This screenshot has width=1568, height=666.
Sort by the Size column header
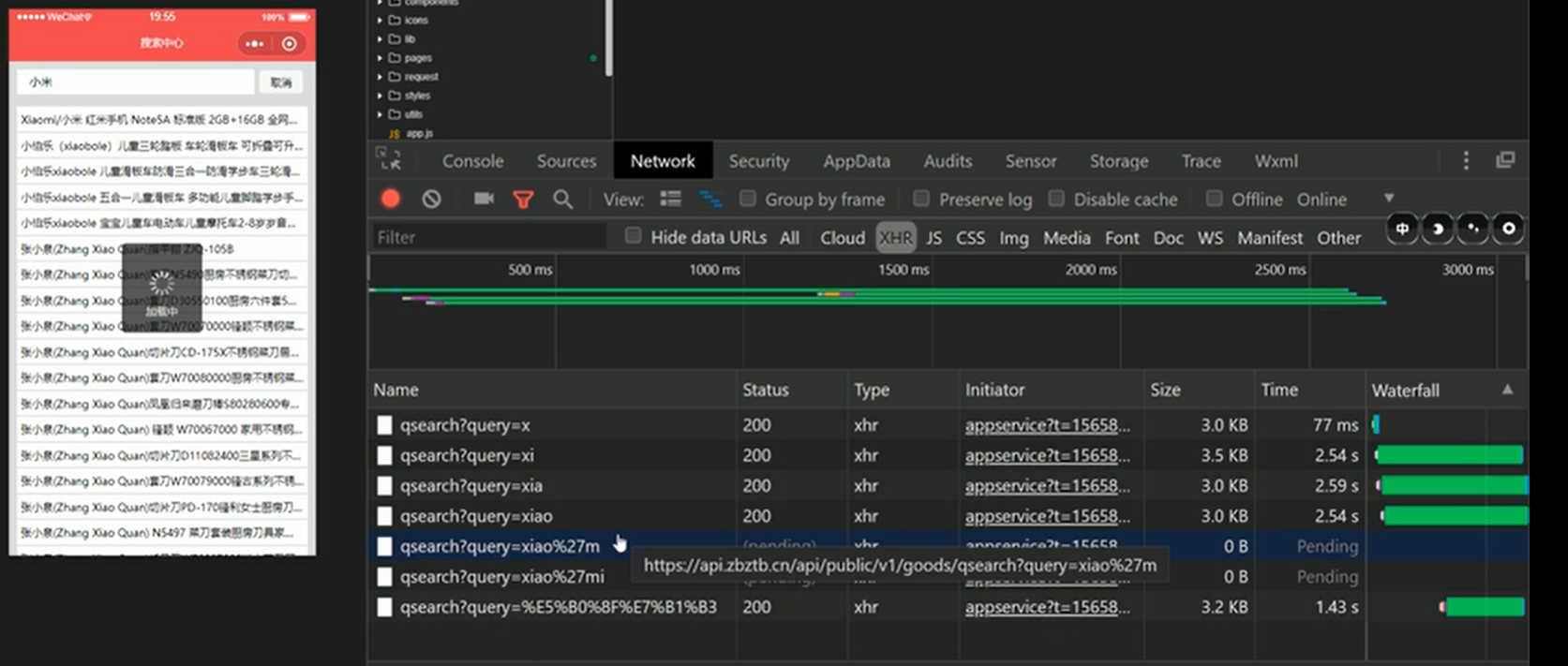(1202, 390)
